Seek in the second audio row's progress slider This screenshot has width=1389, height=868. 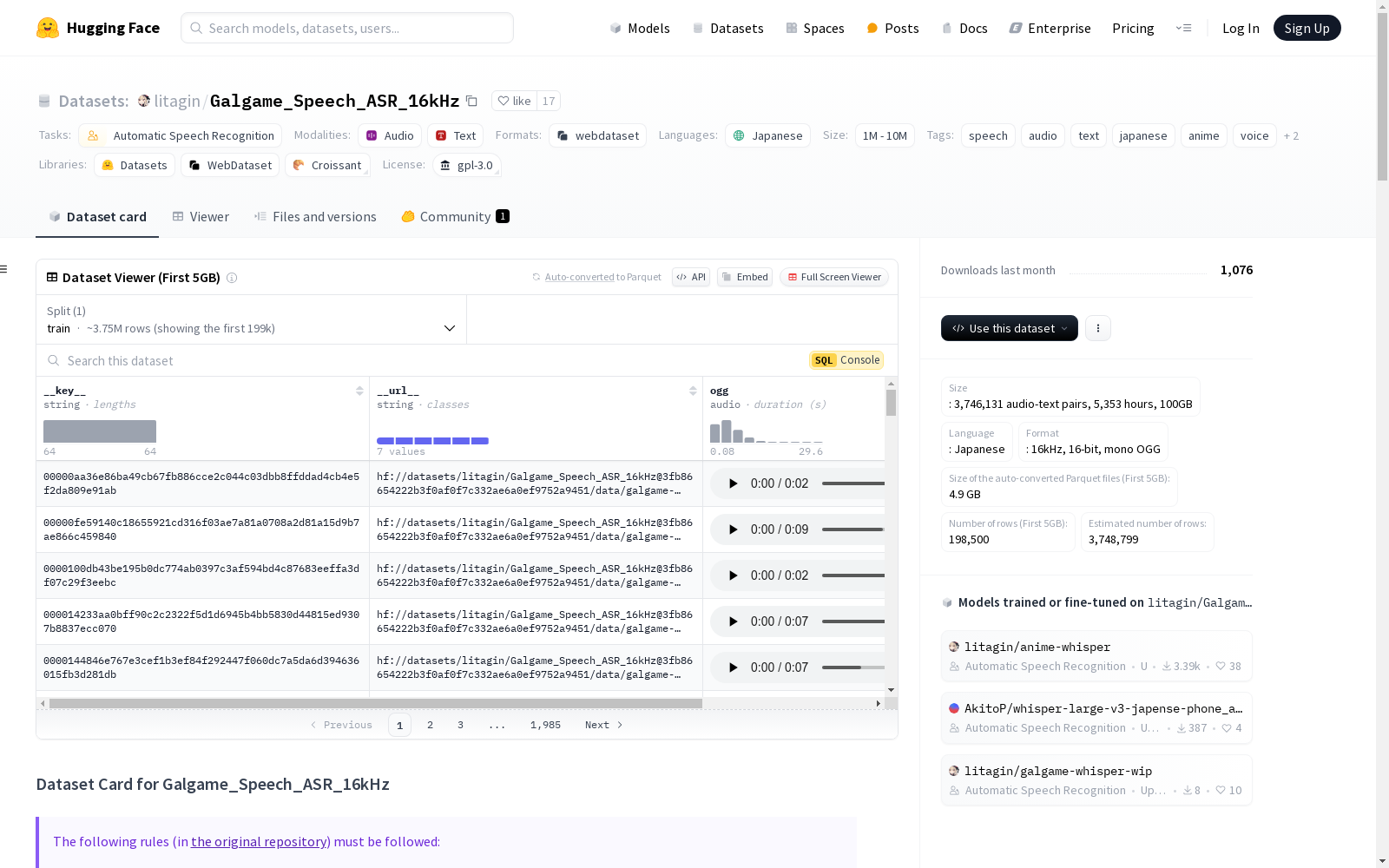tap(852, 529)
